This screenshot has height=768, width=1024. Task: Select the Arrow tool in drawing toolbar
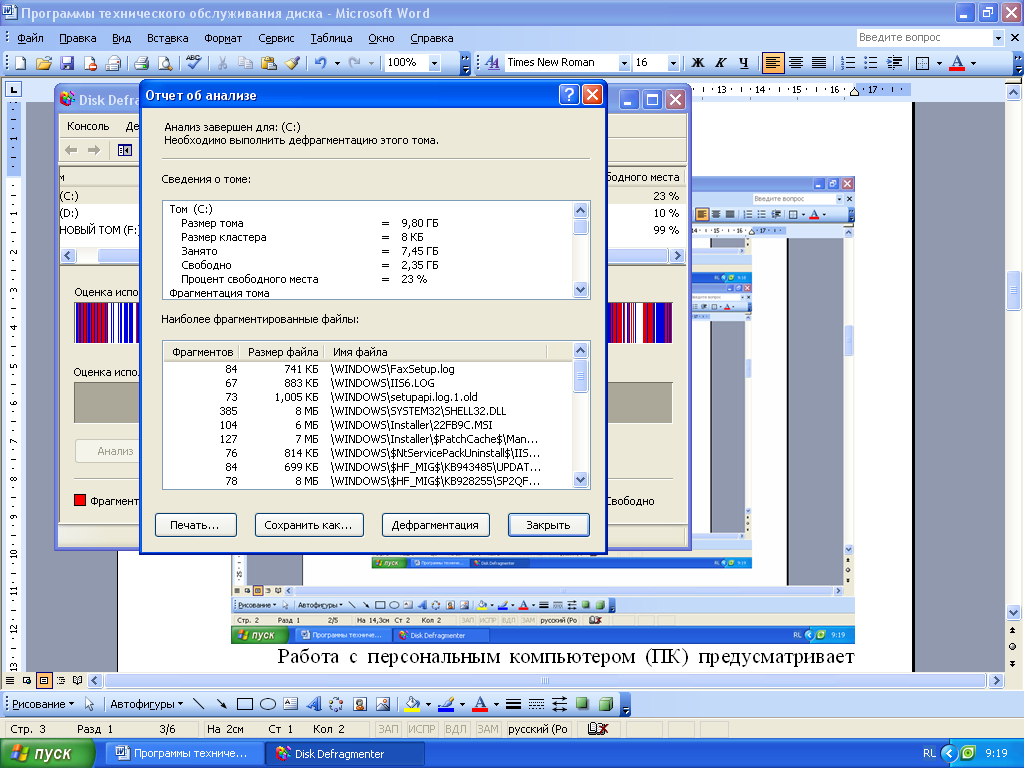point(222,704)
